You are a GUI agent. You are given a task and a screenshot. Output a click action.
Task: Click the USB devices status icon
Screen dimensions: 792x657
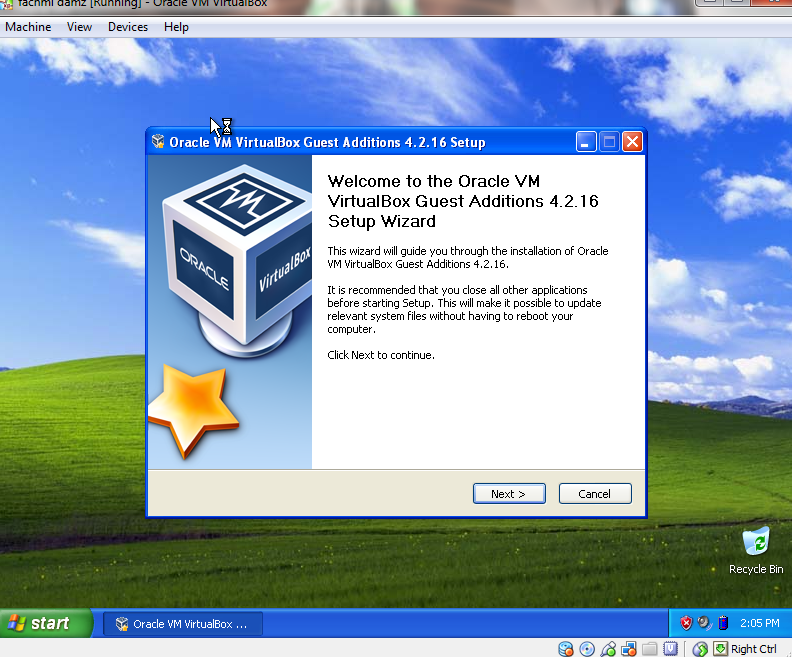pyautogui.click(x=608, y=649)
